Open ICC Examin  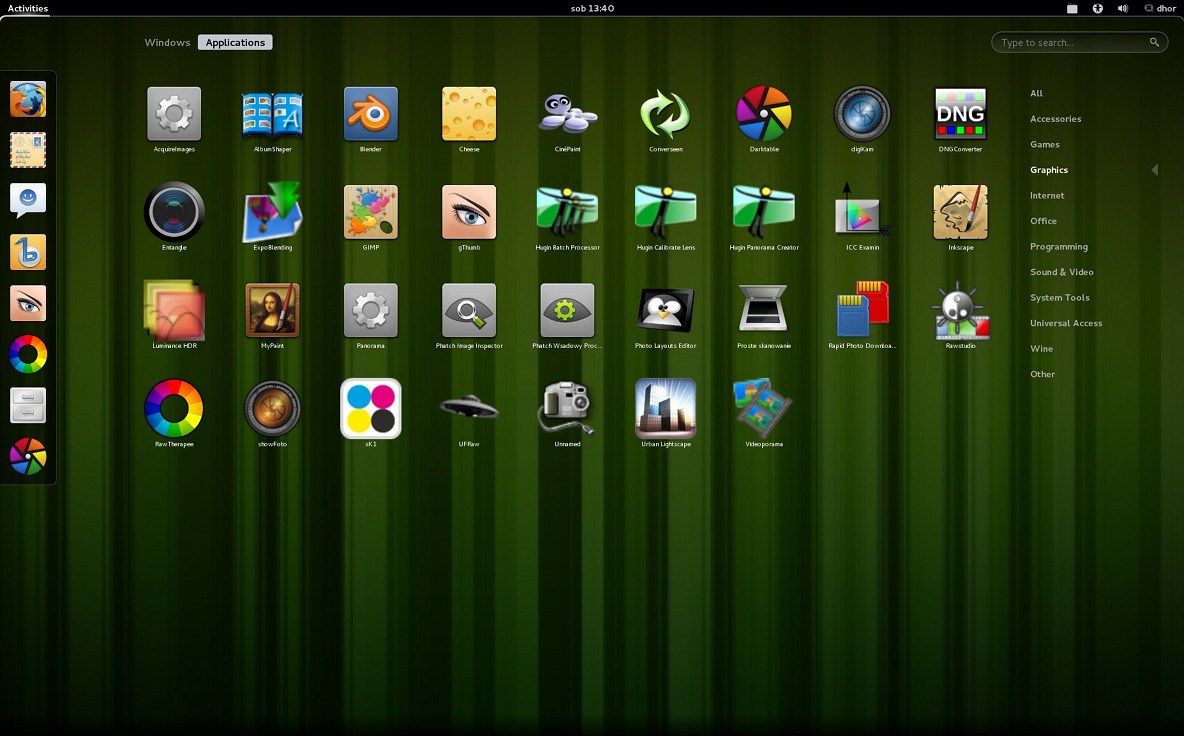click(x=862, y=211)
